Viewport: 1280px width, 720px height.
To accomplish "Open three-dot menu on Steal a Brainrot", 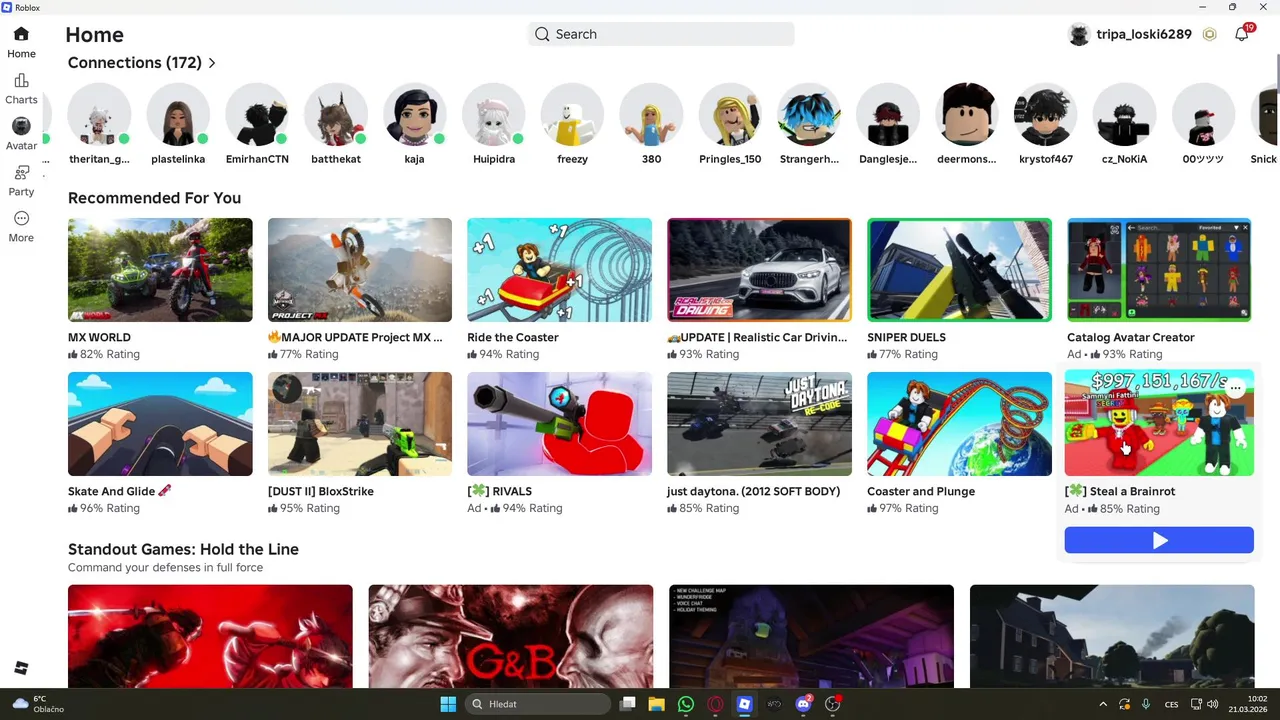I will click(1236, 388).
